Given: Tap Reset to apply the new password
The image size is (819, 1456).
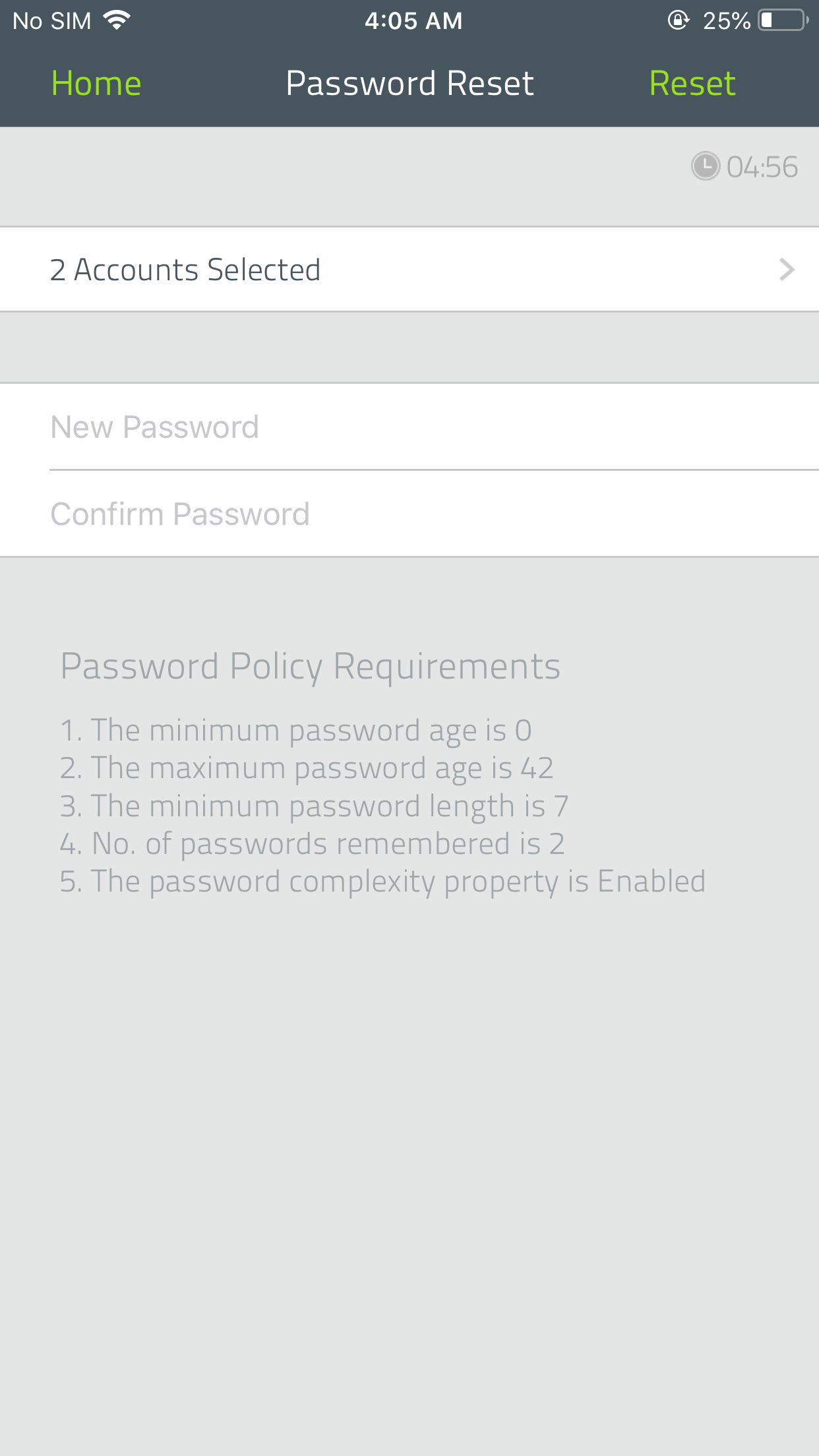Looking at the screenshot, I should pyautogui.click(x=692, y=83).
